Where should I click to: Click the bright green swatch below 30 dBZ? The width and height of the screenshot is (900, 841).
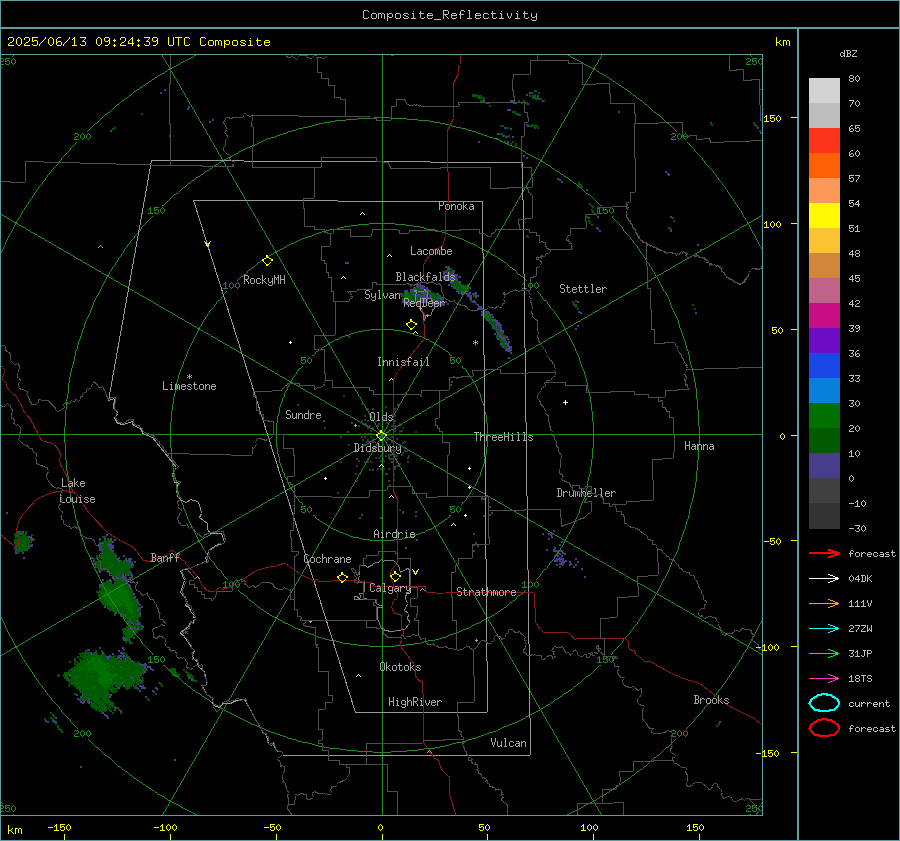(x=824, y=416)
